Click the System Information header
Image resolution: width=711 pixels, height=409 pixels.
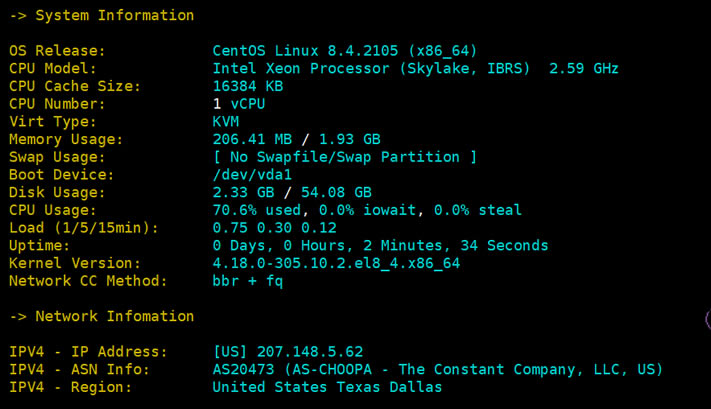pos(102,15)
